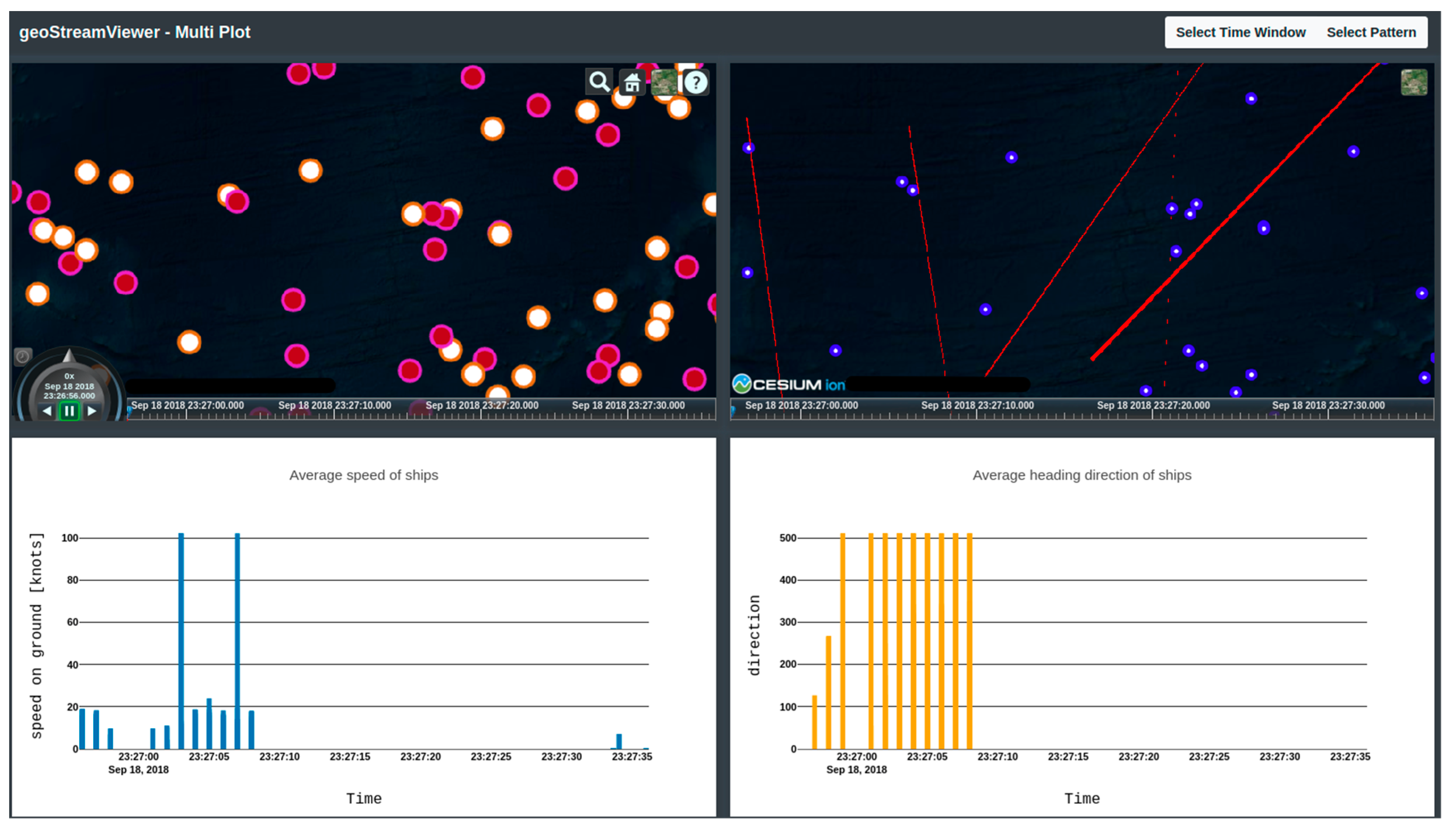1456x832 pixels.
Task: Click the speed shuttle pointer atop animation dial
Action: pos(69,357)
